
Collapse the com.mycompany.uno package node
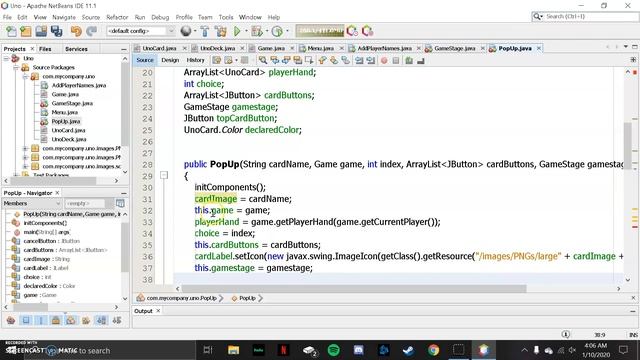(25, 76)
